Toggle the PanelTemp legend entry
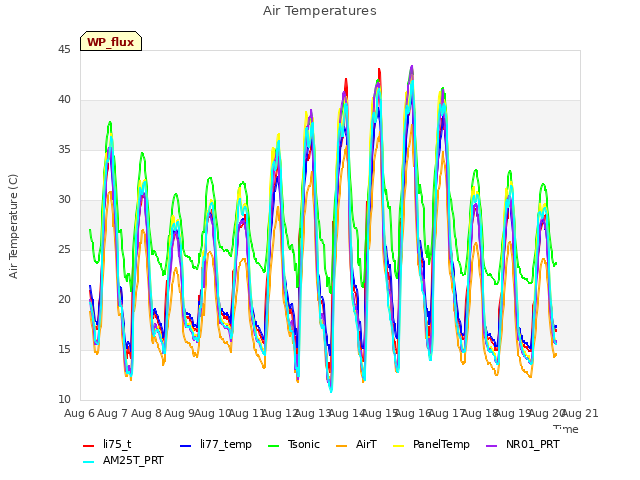This screenshot has width=640, height=480. tap(431, 444)
